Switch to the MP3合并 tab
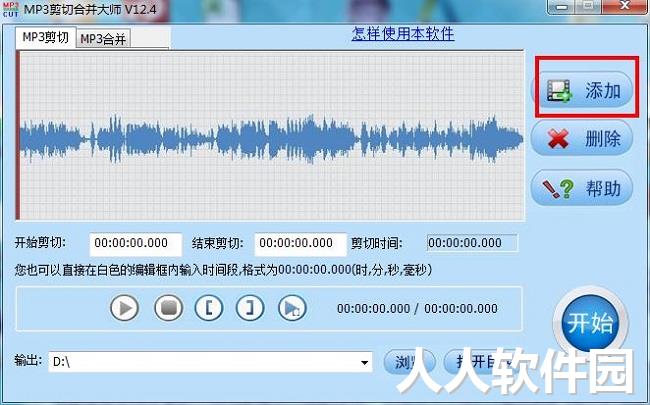Viewport: 650px width, 405px height. pos(103,39)
